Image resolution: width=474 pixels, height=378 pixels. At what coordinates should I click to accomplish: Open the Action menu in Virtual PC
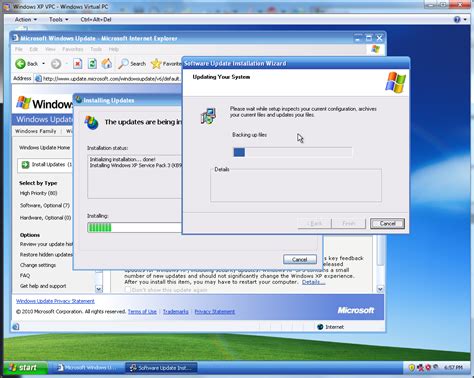point(26,19)
